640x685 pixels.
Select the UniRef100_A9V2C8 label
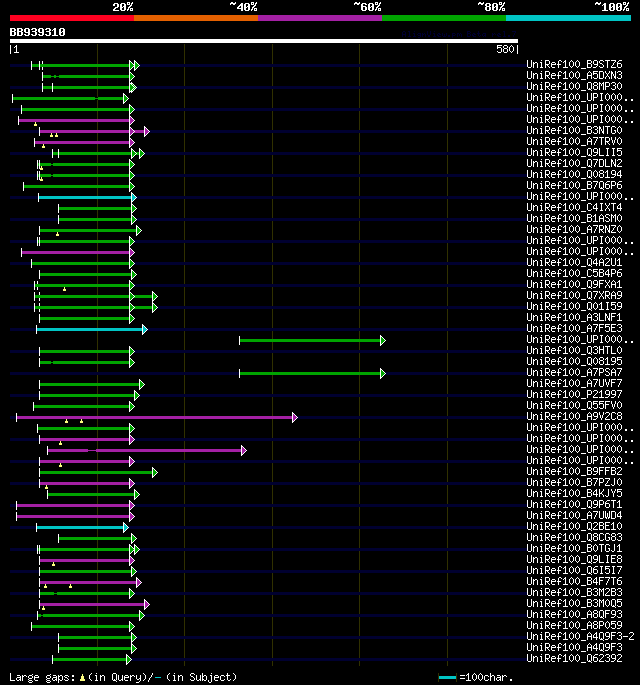[x=574, y=416]
